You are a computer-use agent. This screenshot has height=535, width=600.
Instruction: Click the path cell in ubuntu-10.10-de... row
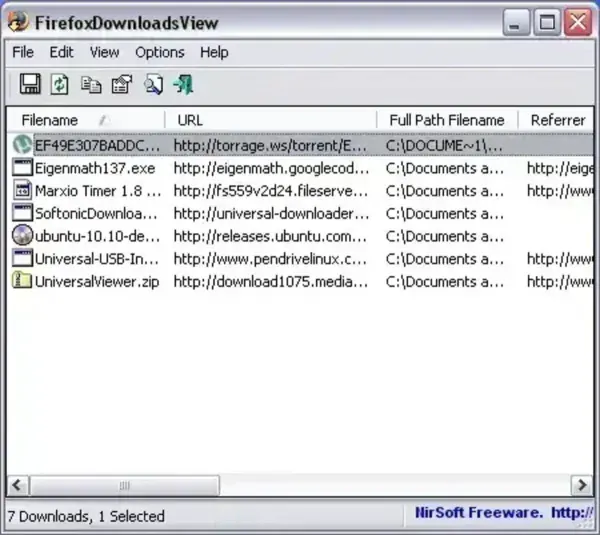(445, 237)
